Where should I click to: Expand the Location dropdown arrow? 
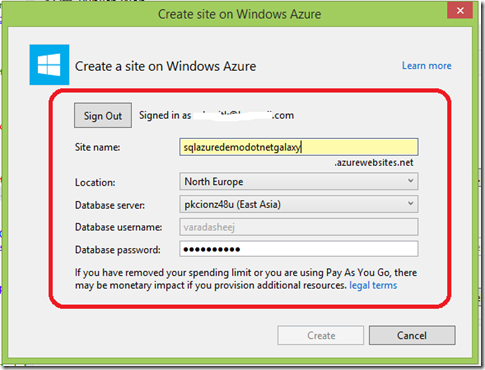[x=410, y=181]
